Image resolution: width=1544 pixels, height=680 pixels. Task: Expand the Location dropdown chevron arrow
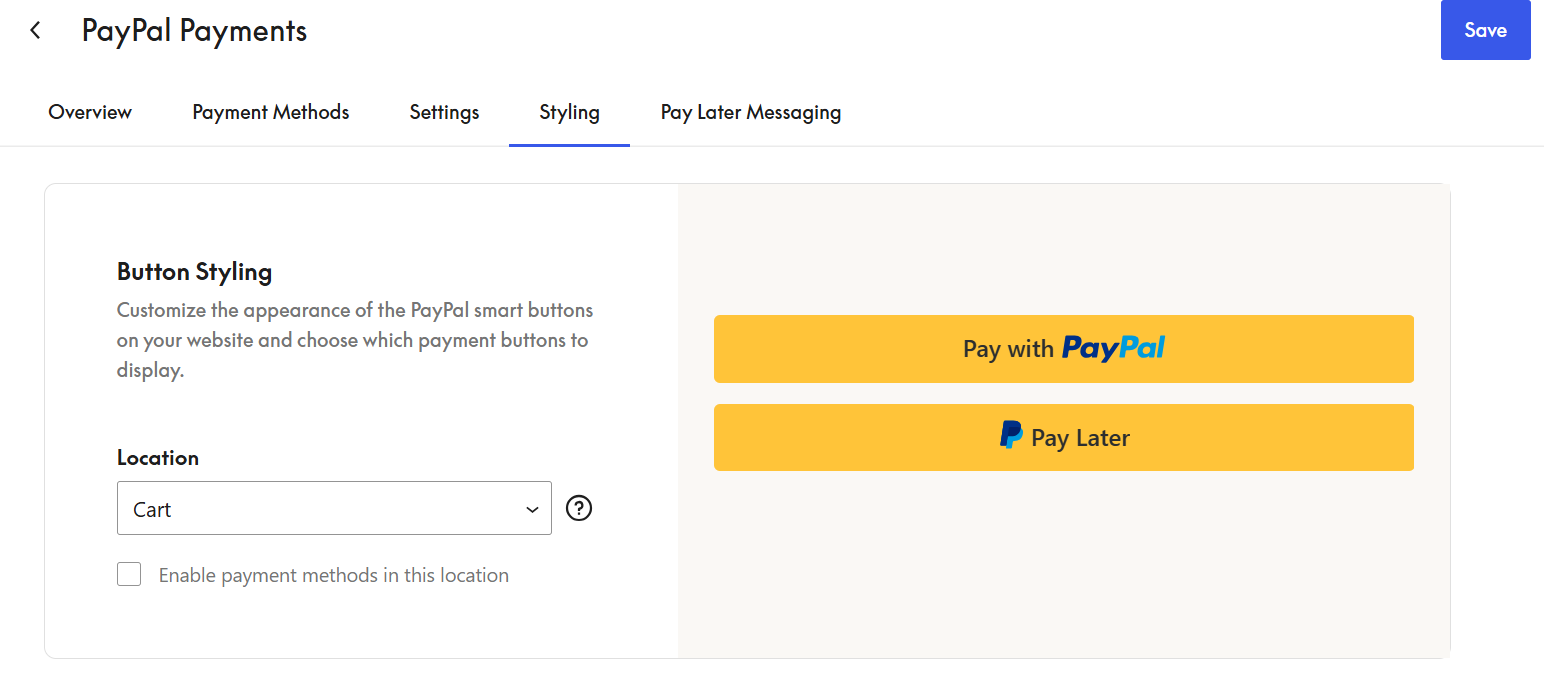[x=532, y=510]
